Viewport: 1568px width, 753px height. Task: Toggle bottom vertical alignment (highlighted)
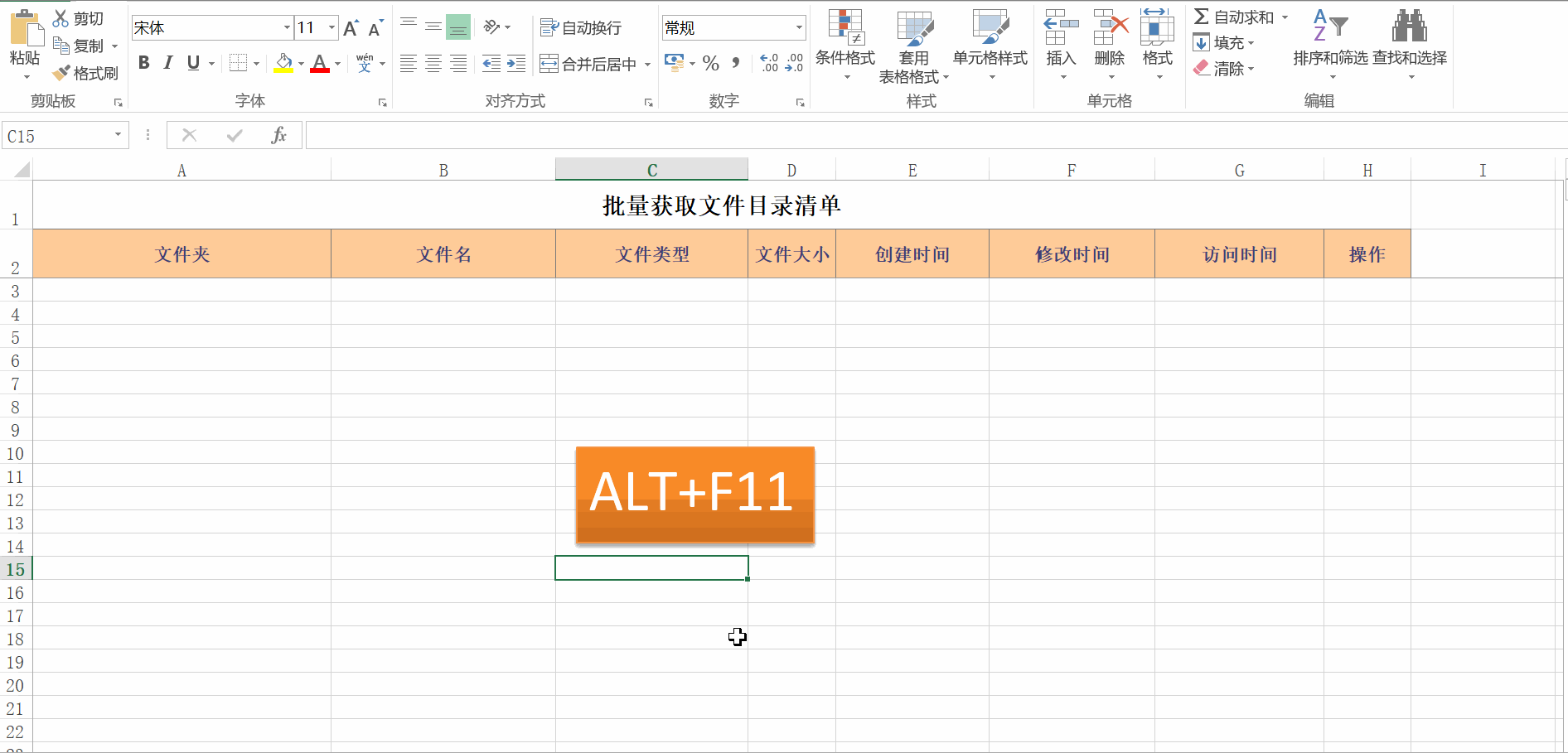(x=458, y=27)
